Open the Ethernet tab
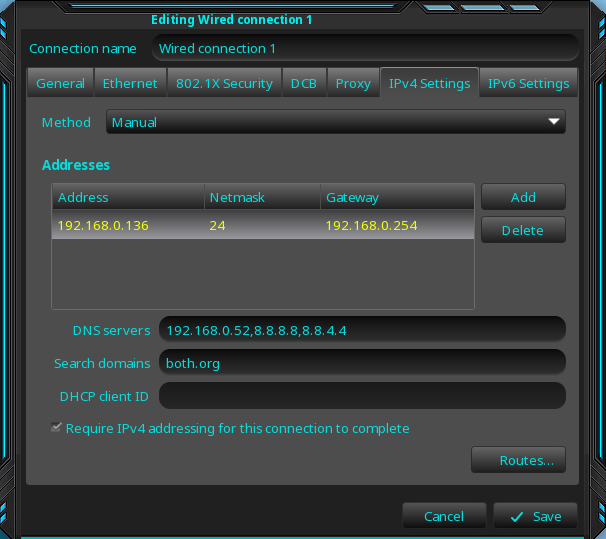Image resolution: width=606 pixels, height=539 pixels. click(x=130, y=84)
